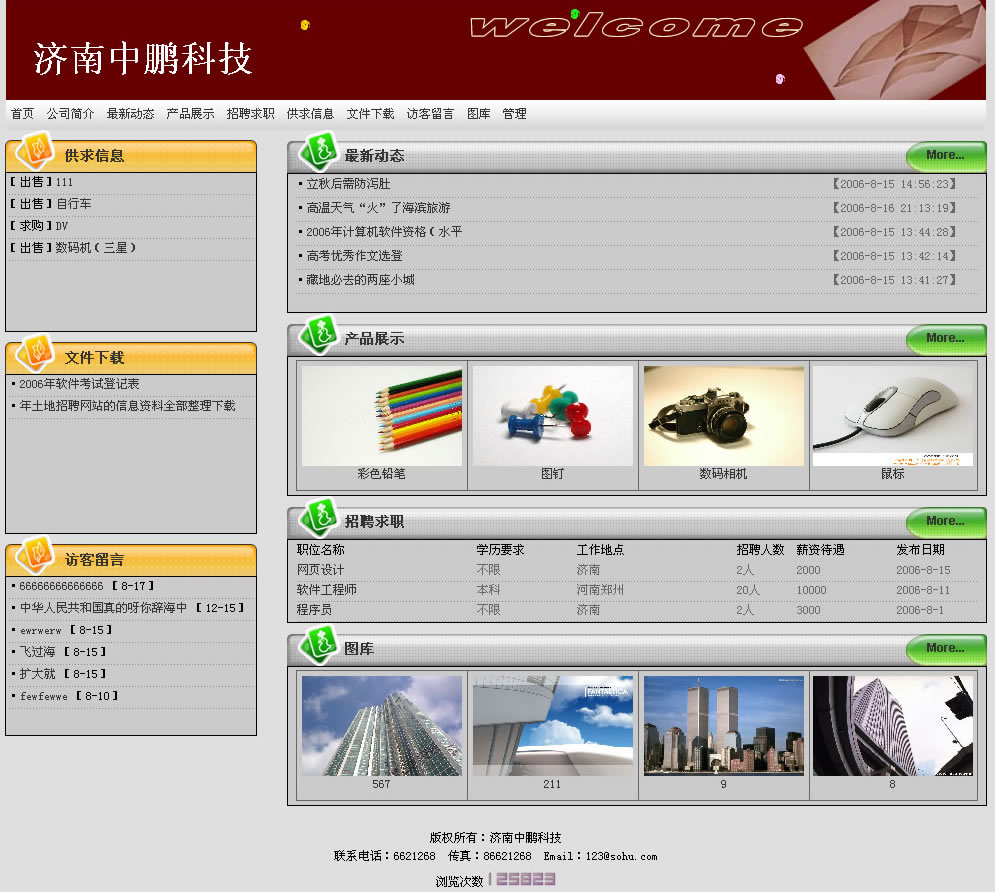This screenshot has width=995, height=892.
Task: Expand more listings with 招聘求职 More button
Action: pyautogui.click(x=945, y=522)
